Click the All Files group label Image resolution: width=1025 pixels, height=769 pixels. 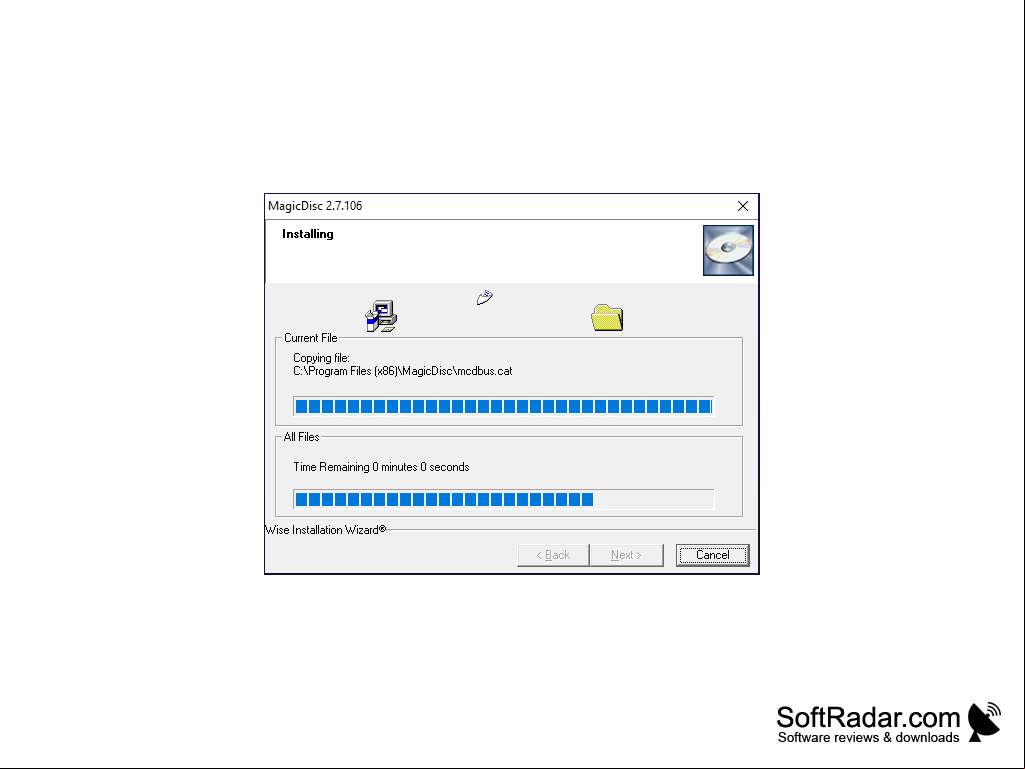click(x=301, y=437)
